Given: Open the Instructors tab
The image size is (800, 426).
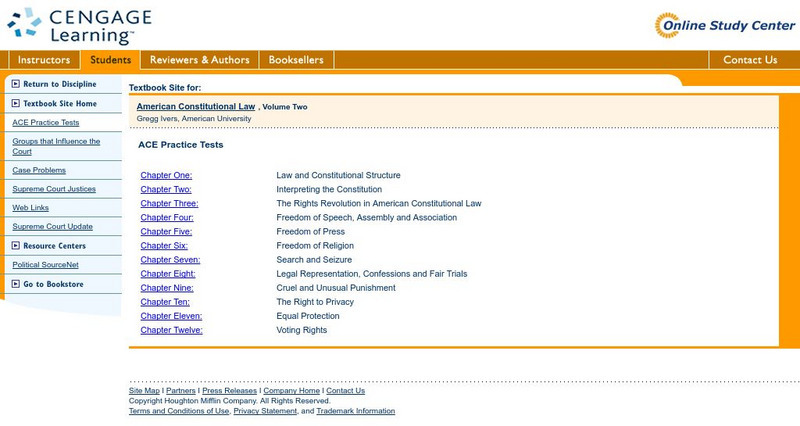Looking at the screenshot, I should tap(44, 60).
